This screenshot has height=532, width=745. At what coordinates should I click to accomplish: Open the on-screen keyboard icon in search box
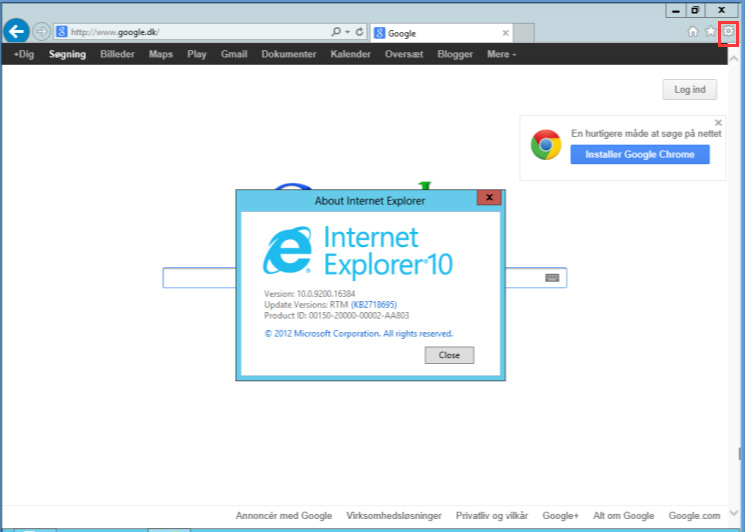pos(552,278)
